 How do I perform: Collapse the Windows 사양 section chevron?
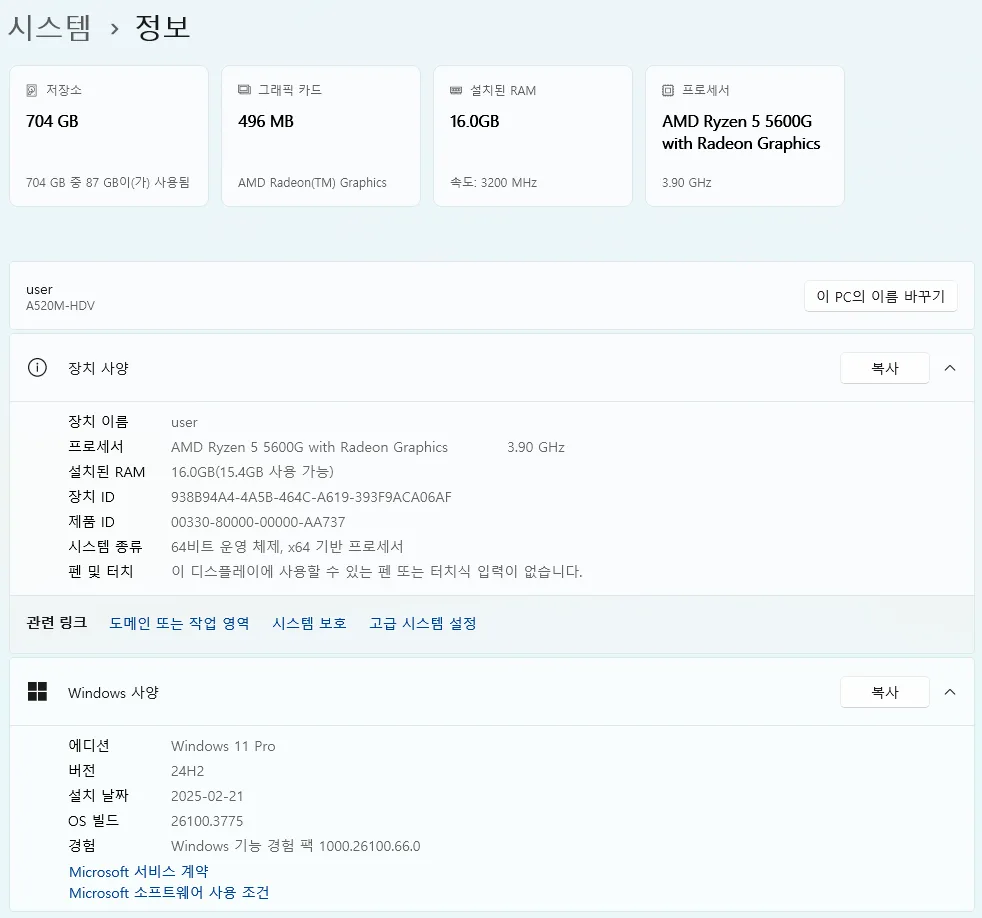950,692
